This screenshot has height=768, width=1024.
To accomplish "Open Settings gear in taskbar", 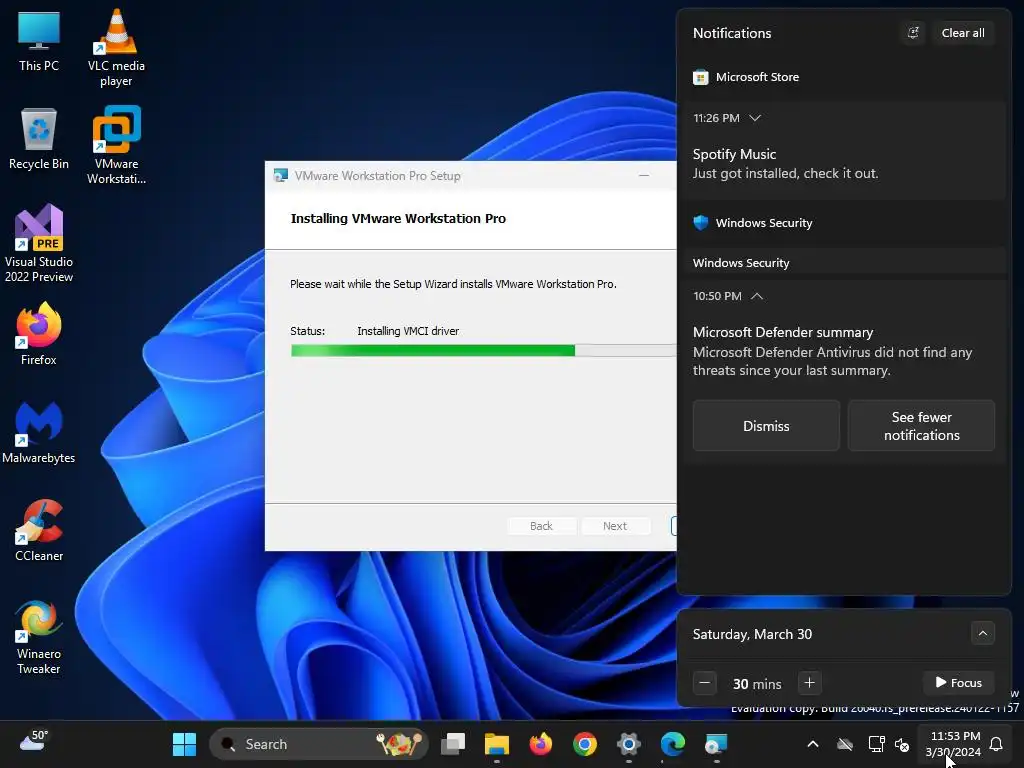I will click(628, 744).
